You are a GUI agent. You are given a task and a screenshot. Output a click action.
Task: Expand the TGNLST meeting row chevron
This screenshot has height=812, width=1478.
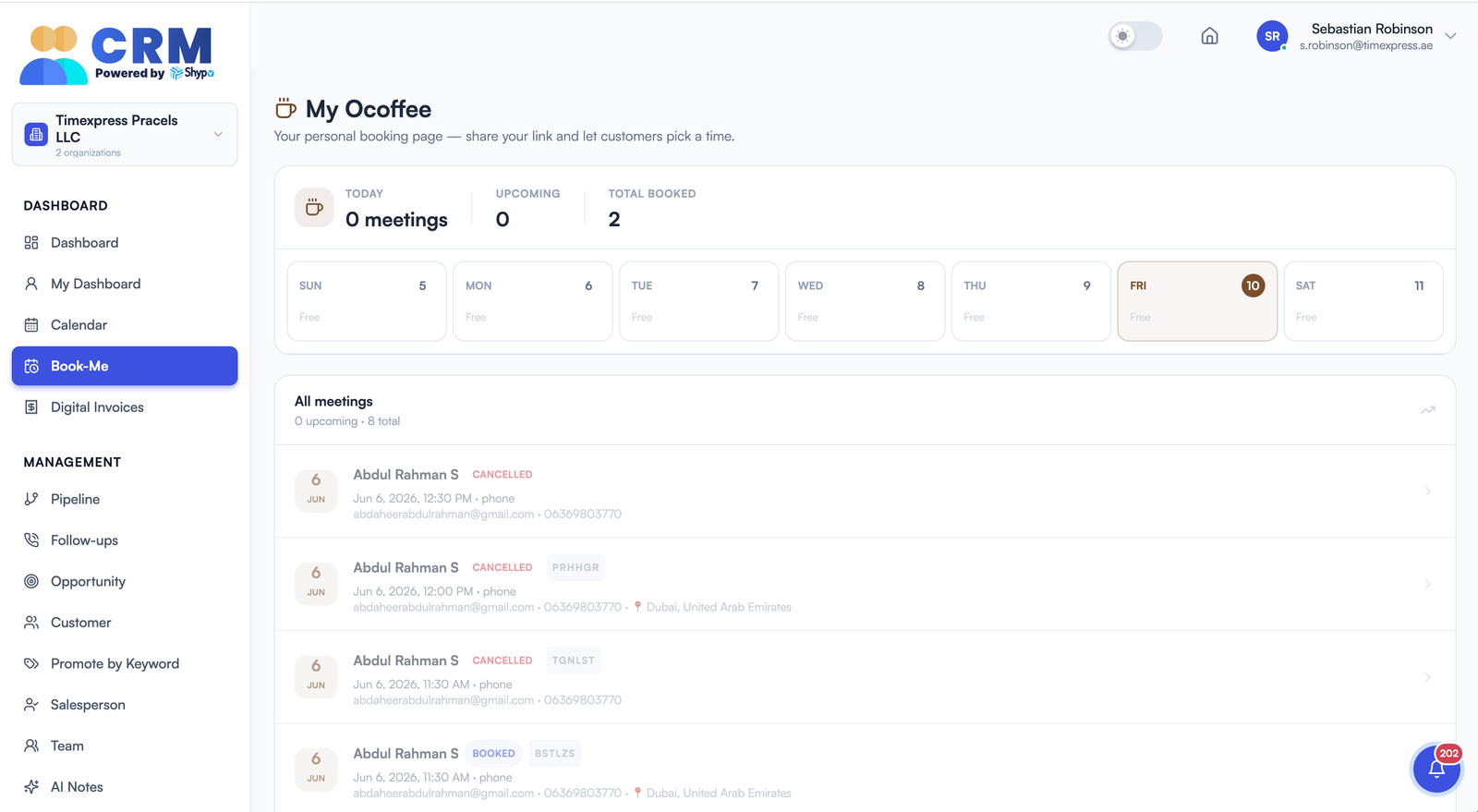(x=1427, y=677)
